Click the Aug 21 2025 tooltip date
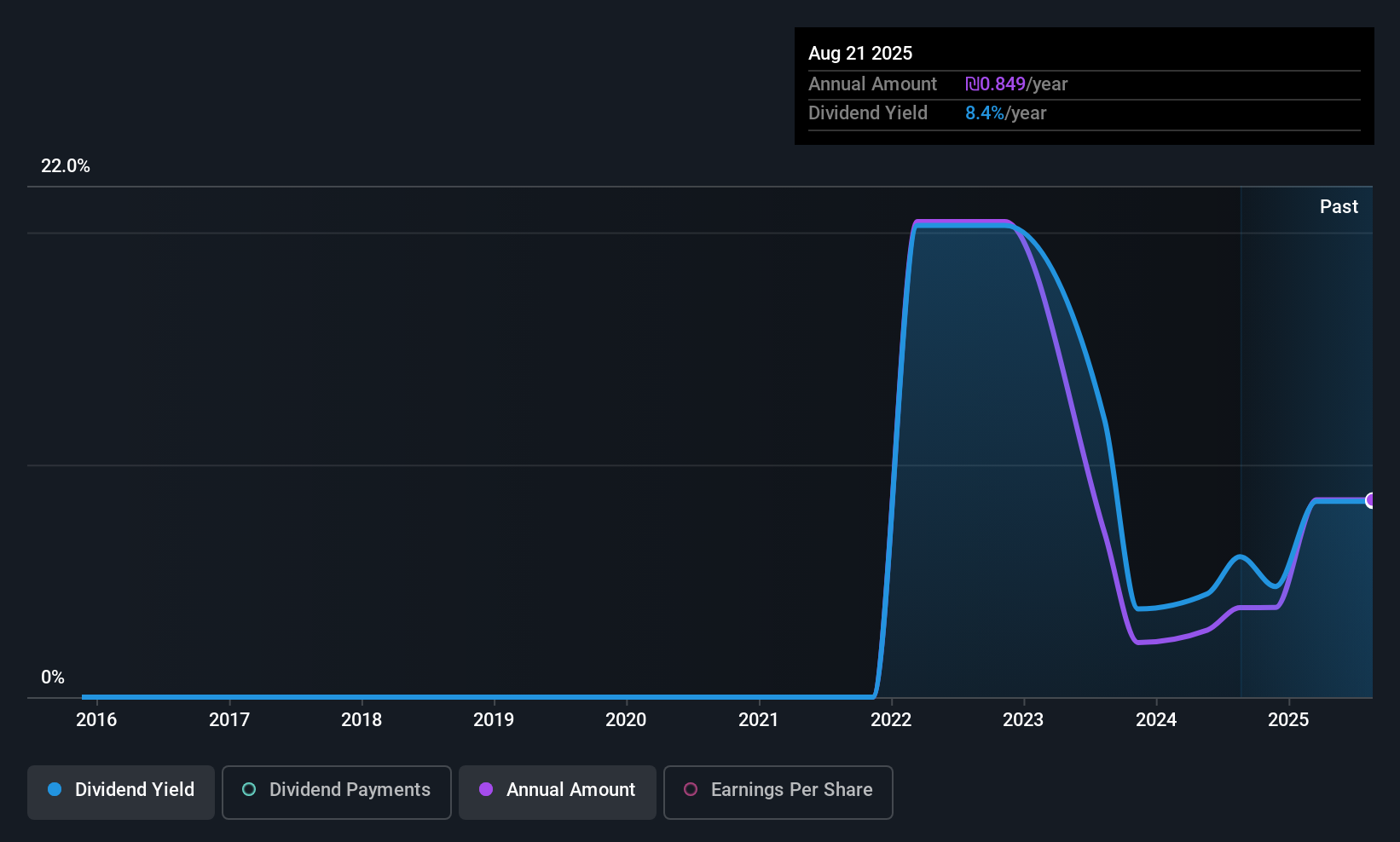Viewport: 1400px width, 842px height. click(x=860, y=54)
